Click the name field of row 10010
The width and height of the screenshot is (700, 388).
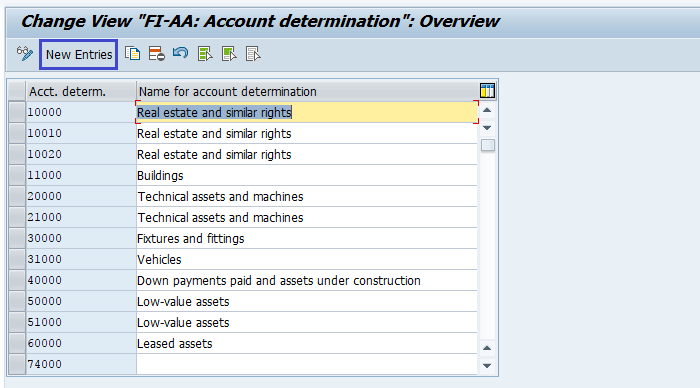(307, 133)
